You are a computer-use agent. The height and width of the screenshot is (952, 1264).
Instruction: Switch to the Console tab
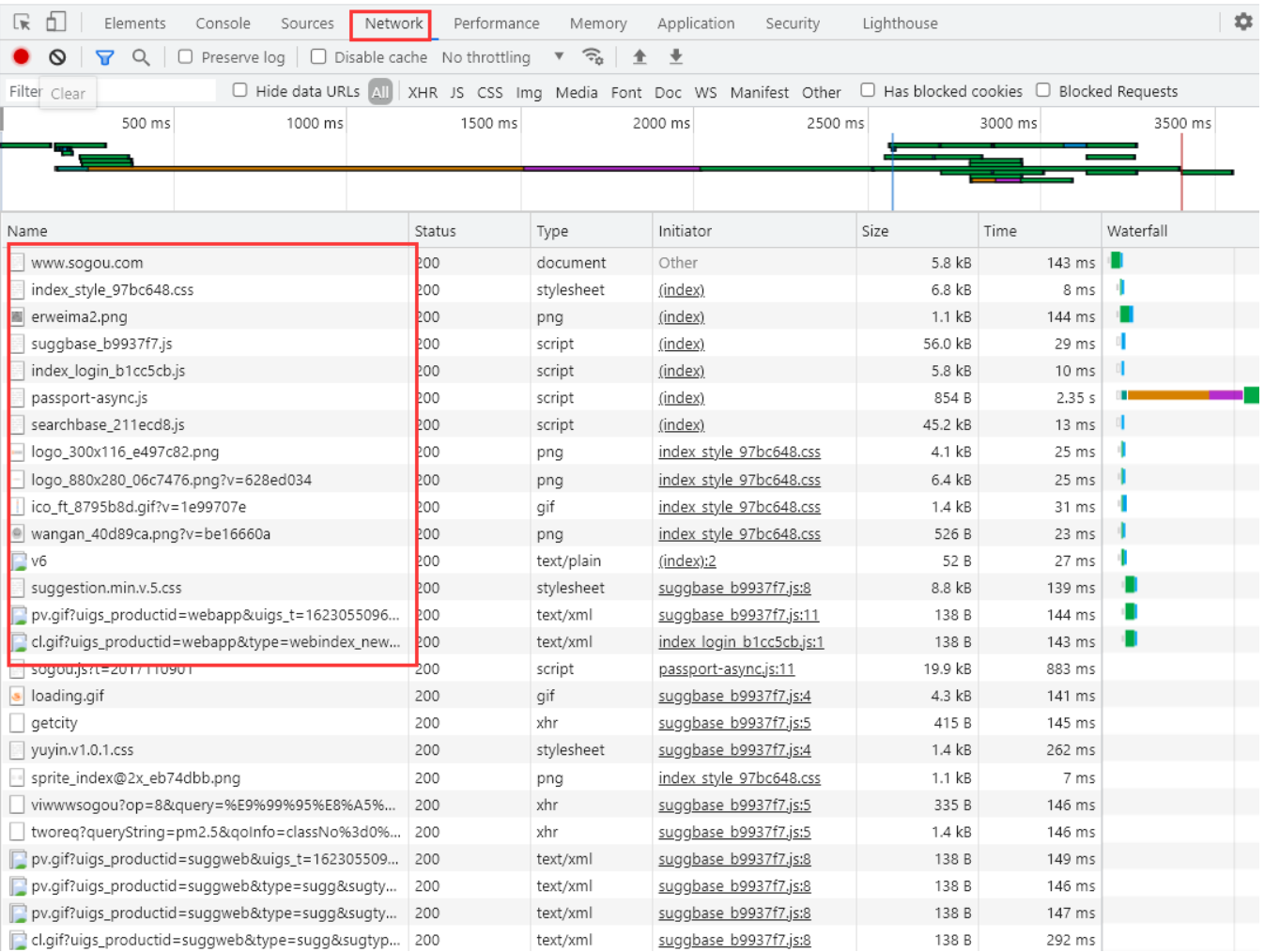[x=223, y=23]
